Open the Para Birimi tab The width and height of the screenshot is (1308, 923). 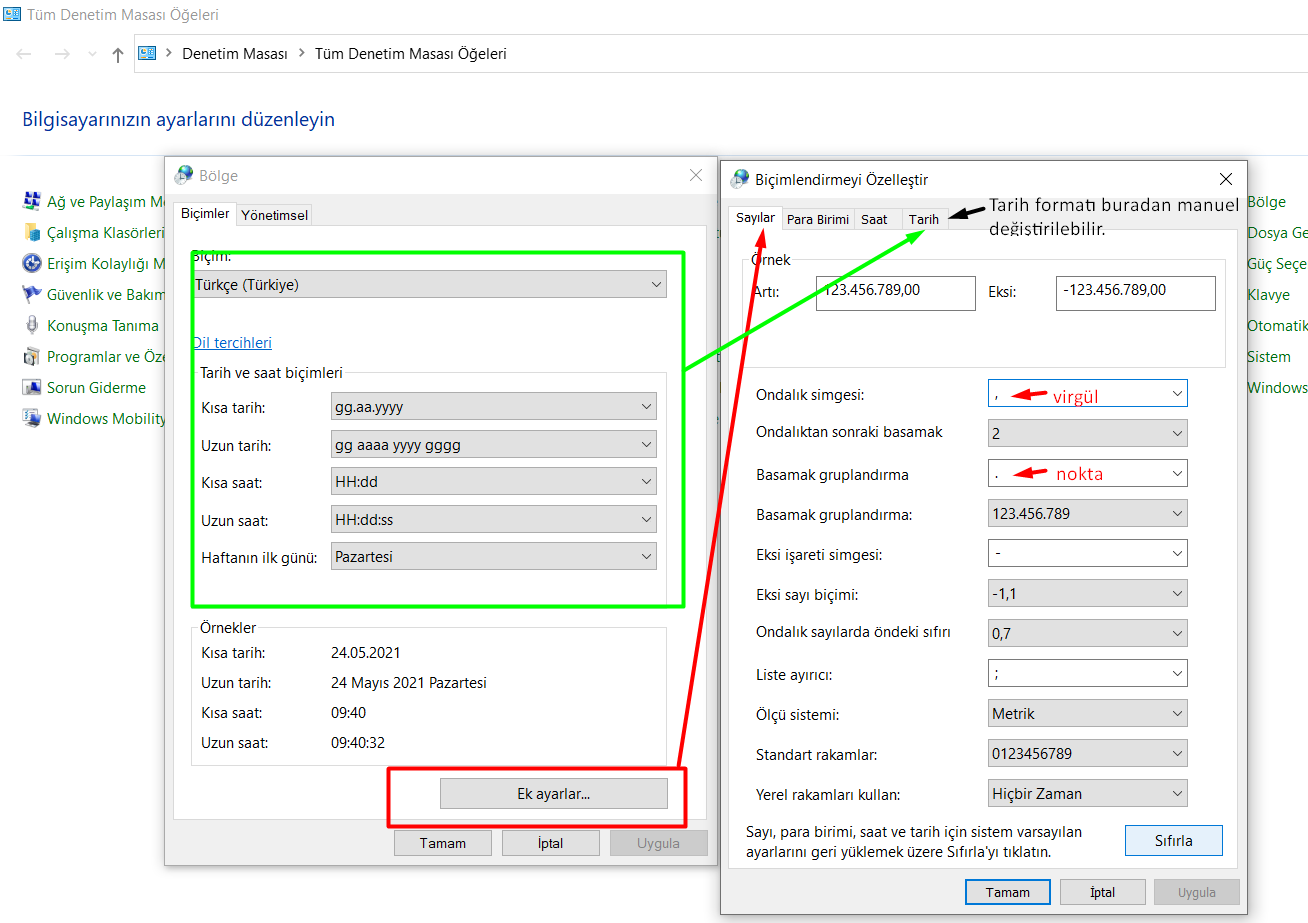coord(818,219)
